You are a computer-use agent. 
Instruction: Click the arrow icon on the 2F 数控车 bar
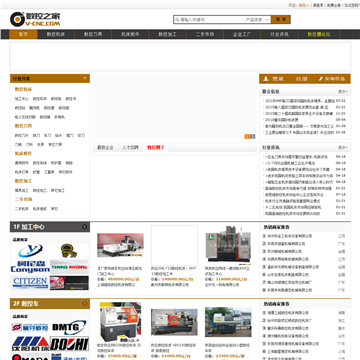(85, 304)
